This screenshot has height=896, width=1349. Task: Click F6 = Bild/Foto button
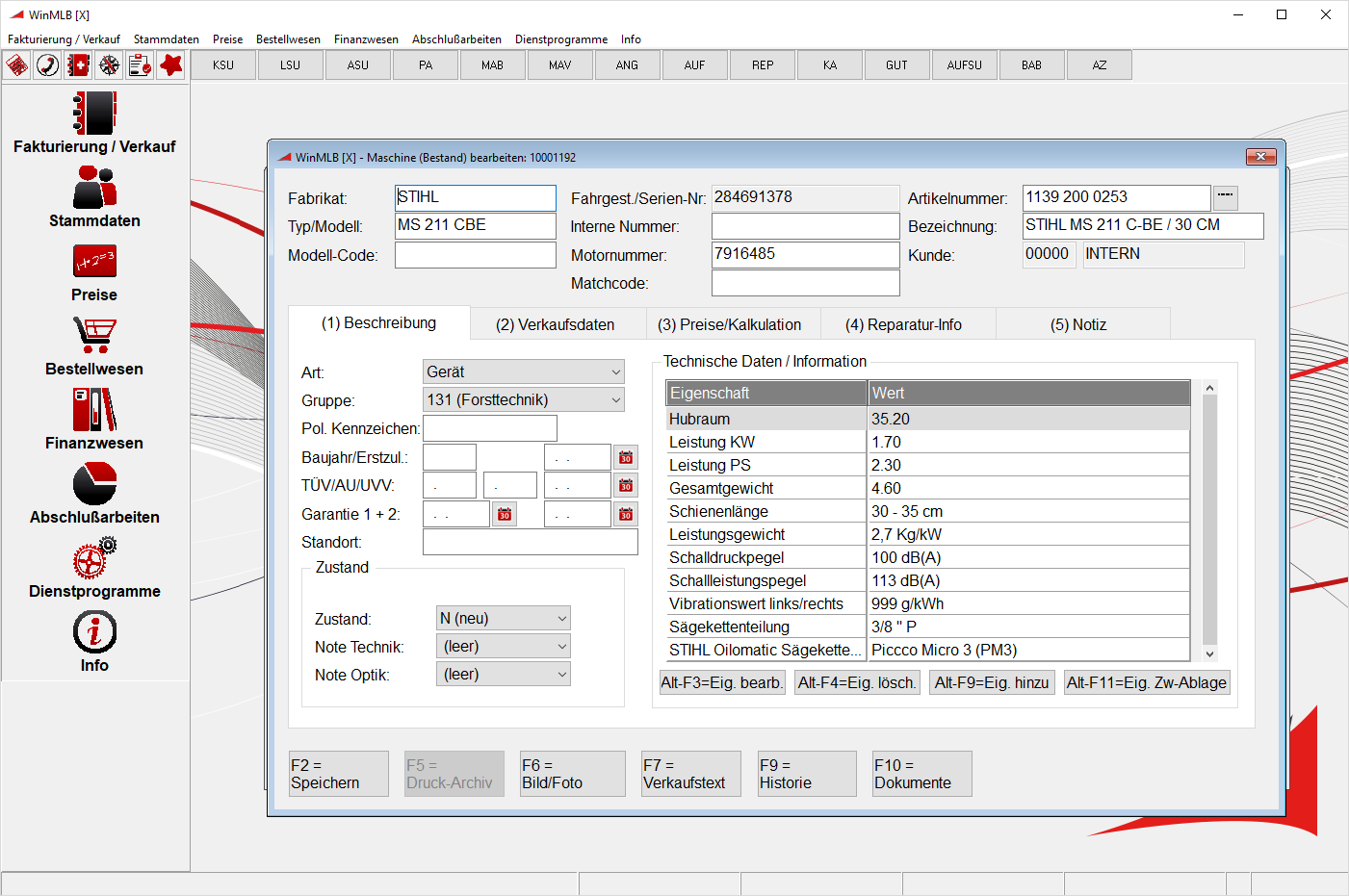(573, 774)
